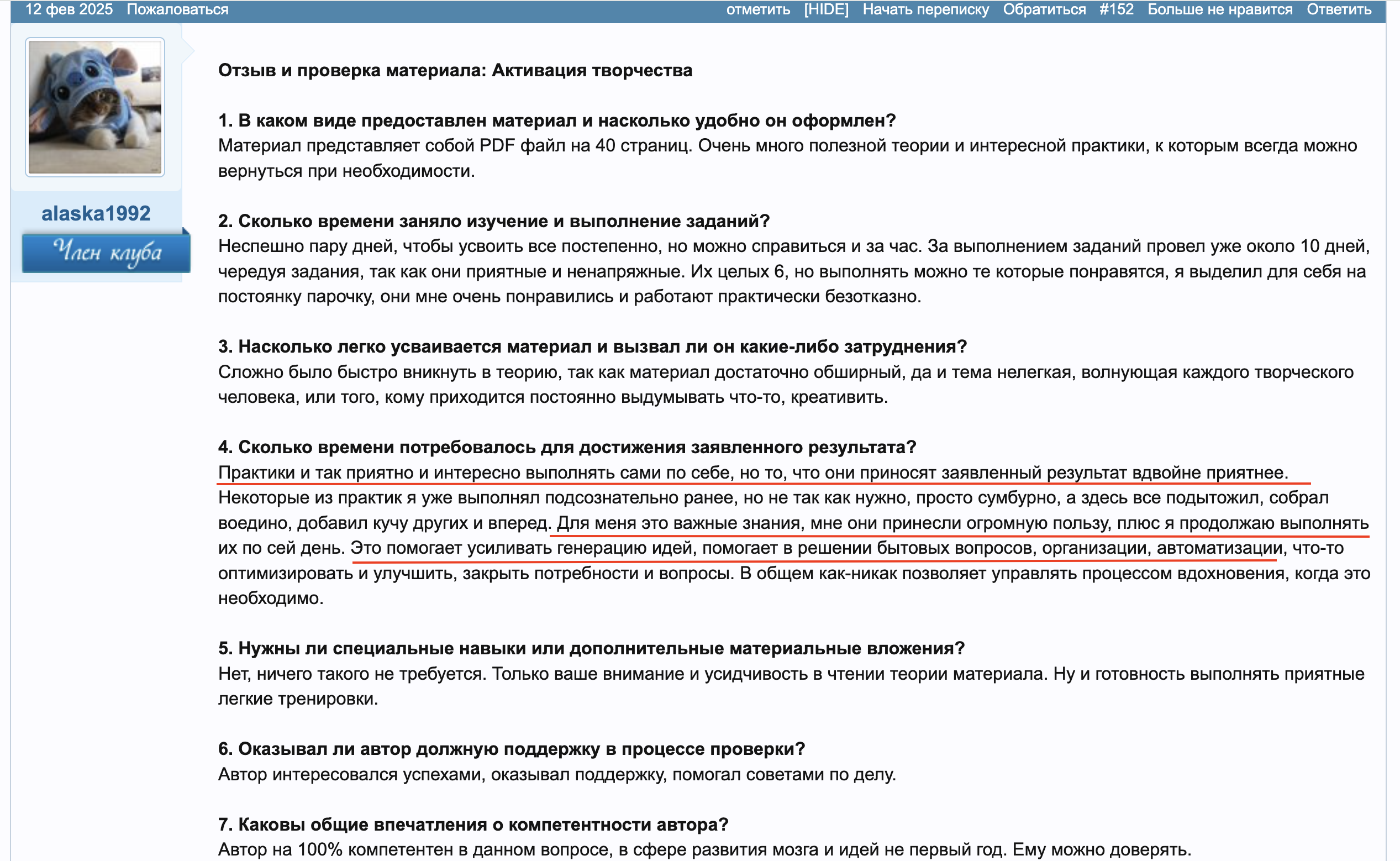This screenshot has width=1400, height=861.
Task: Click the Обратиться link
Action: click(1044, 10)
